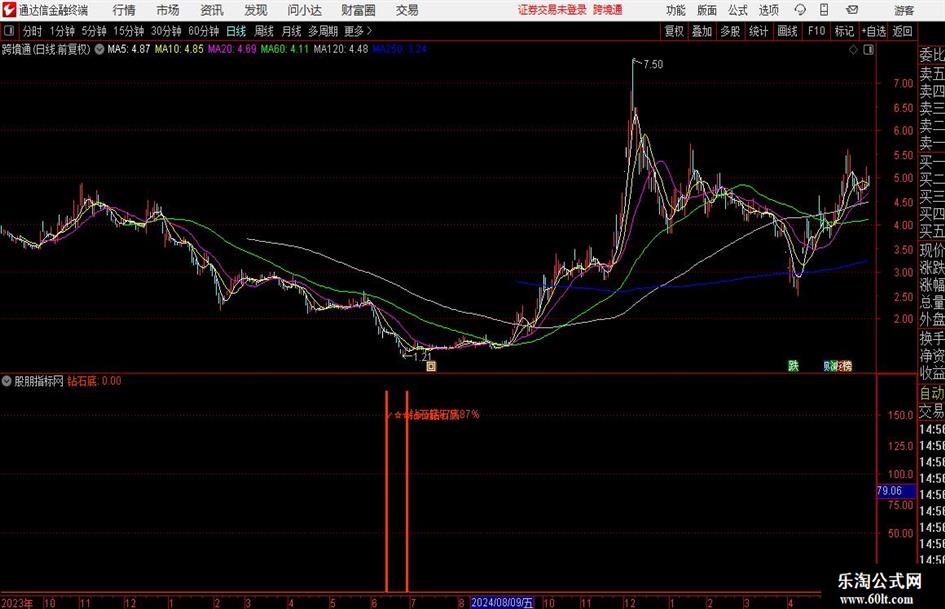Screen dimensions: 945x609
Task: Switch to the 月线 monthly tab
Action: point(292,31)
